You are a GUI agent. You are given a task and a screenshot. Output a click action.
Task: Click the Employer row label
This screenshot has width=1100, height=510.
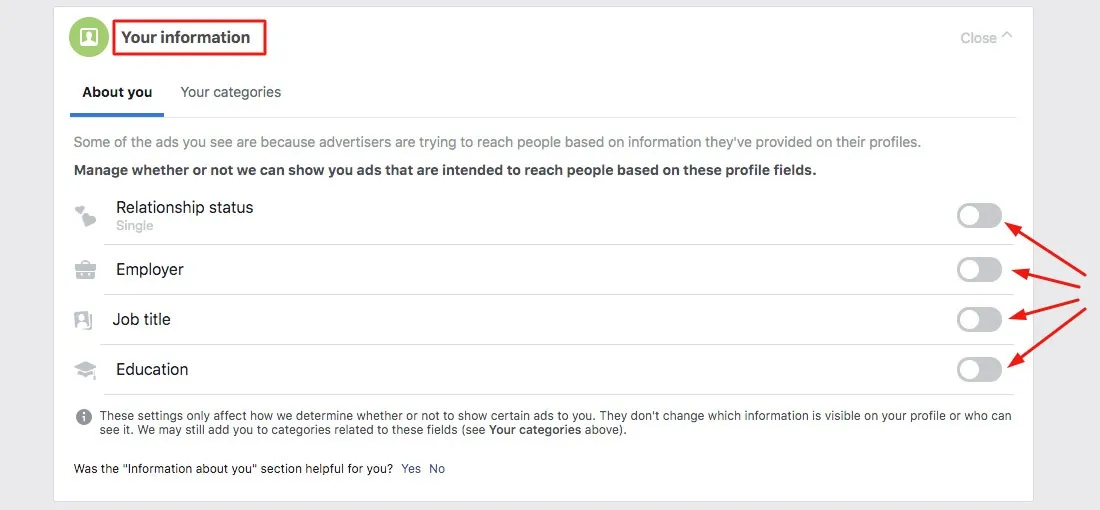click(150, 270)
